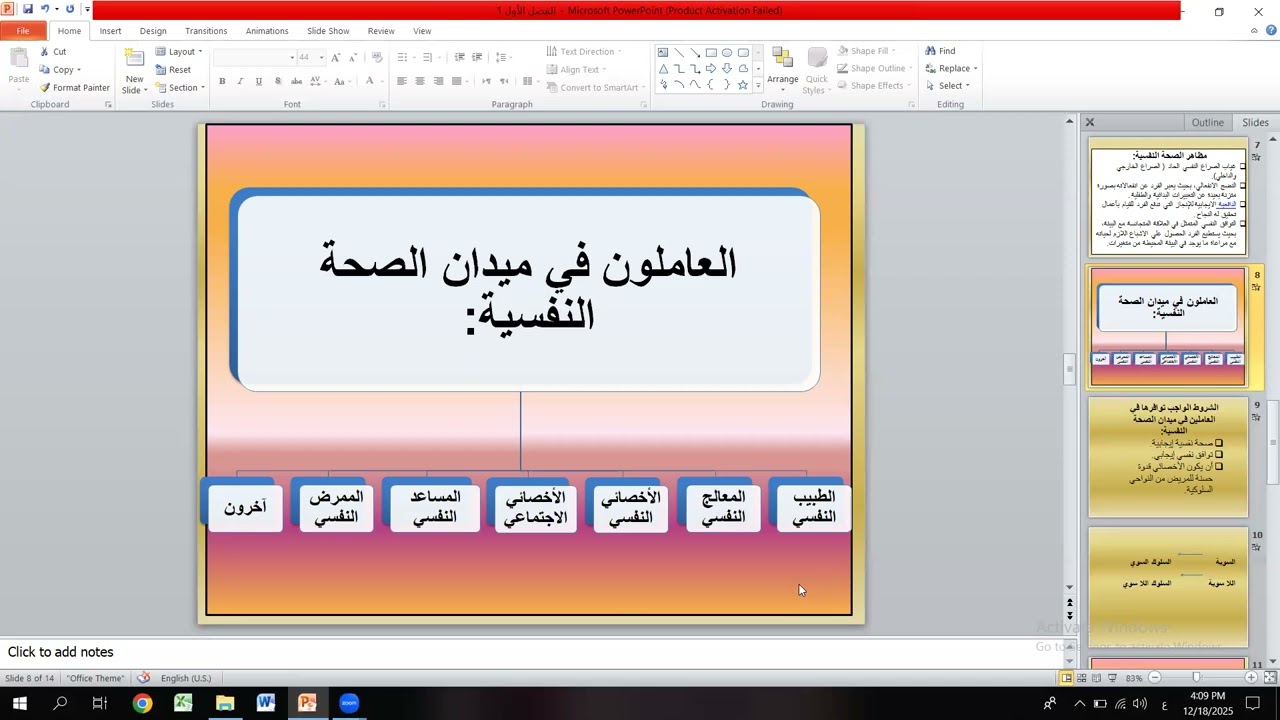Save the presentation from Quick Access
Screen dimensions: 1280x720
pyautogui.click(x=28, y=9)
